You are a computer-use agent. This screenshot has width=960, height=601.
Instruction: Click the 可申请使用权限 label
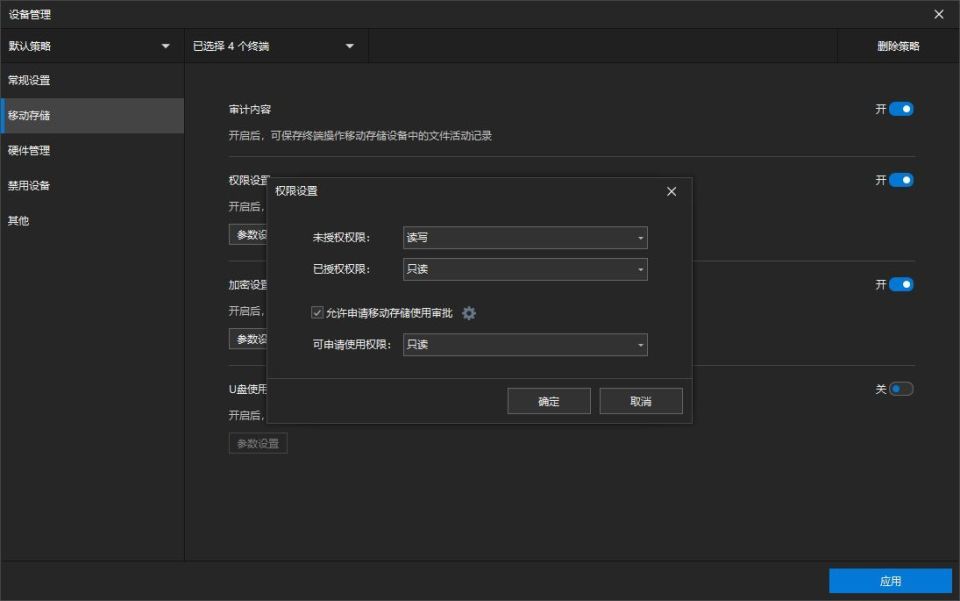[351, 345]
